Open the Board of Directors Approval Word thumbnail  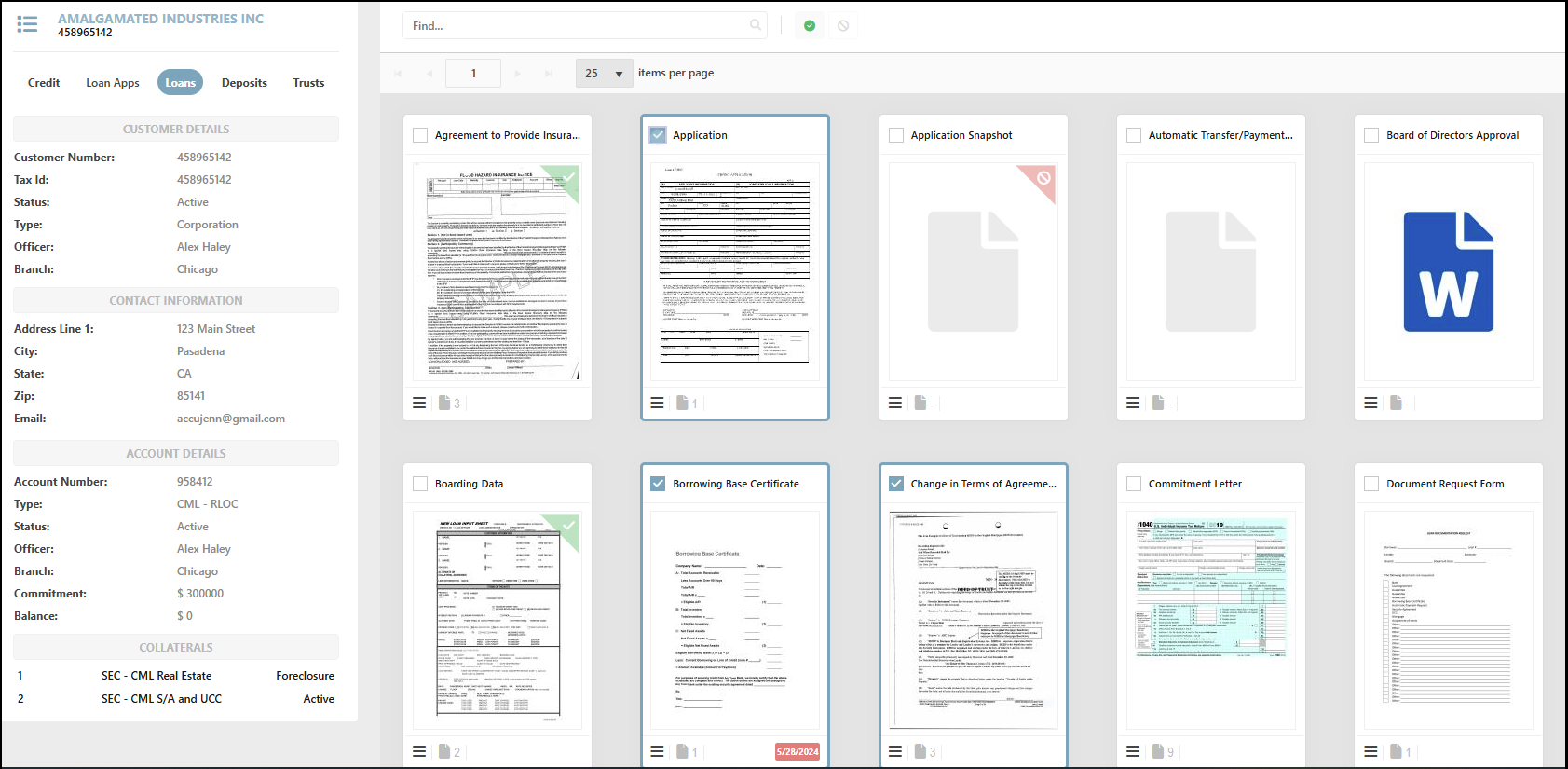[x=1448, y=271]
